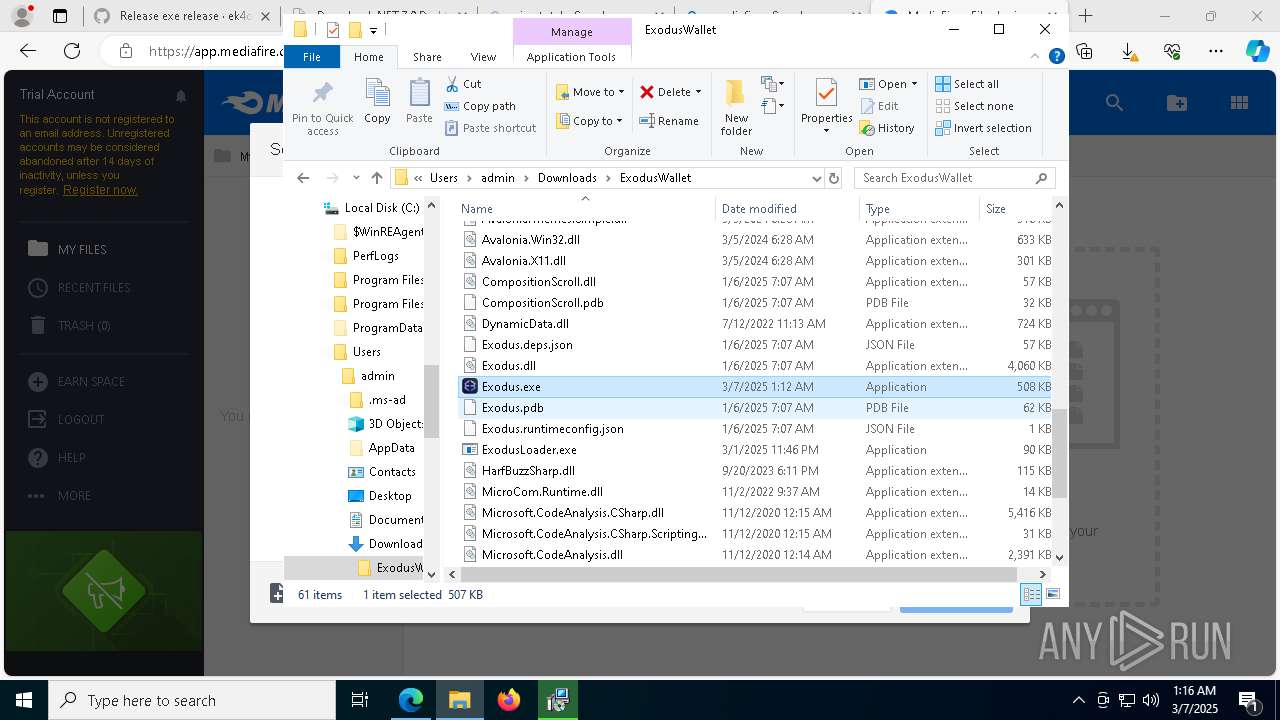Open the File ribbon tab
The width and height of the screenshot is (1280, 720).
[312, 57]
